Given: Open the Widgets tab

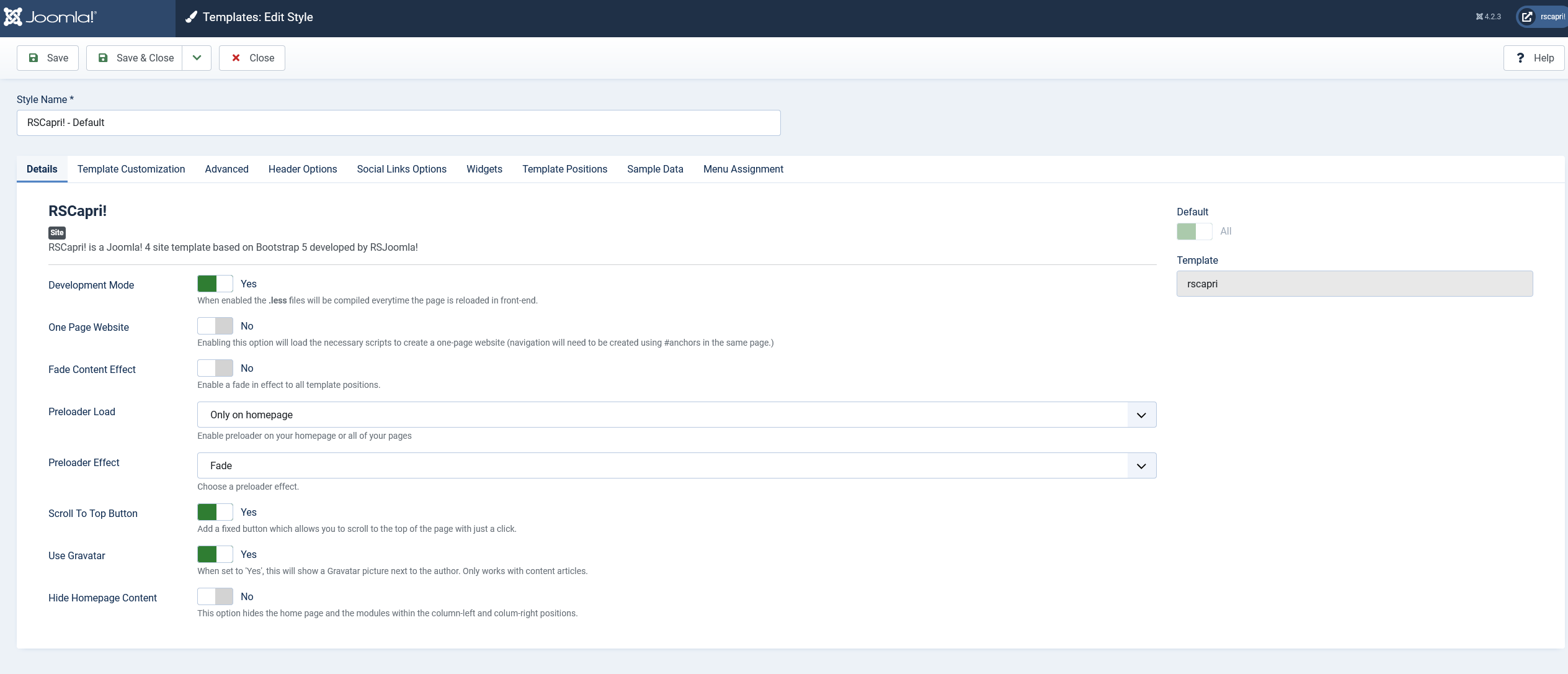Looking at the screenshot, I should coord(484,169).
